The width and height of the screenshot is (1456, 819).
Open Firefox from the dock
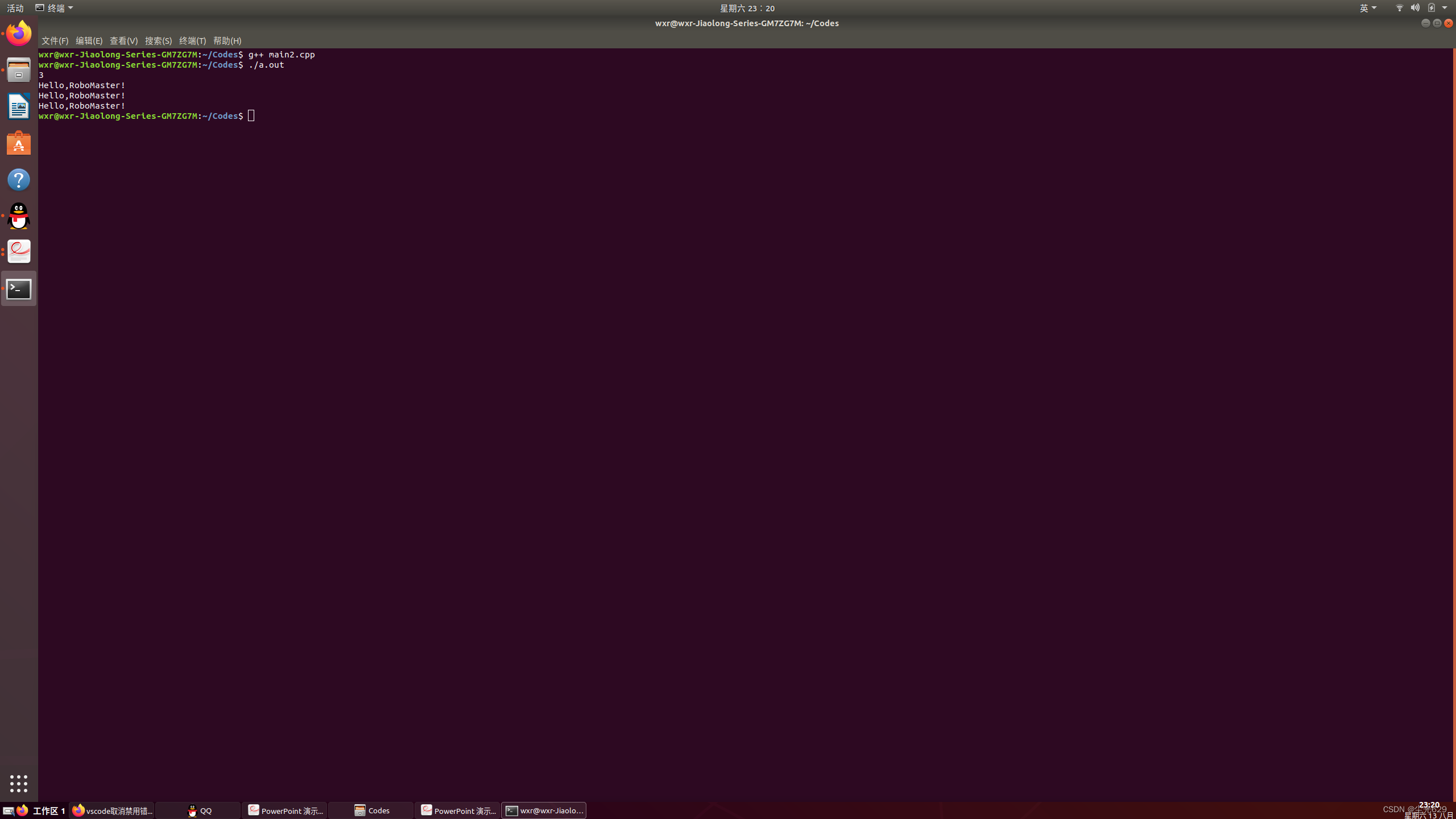click(19, 33)
